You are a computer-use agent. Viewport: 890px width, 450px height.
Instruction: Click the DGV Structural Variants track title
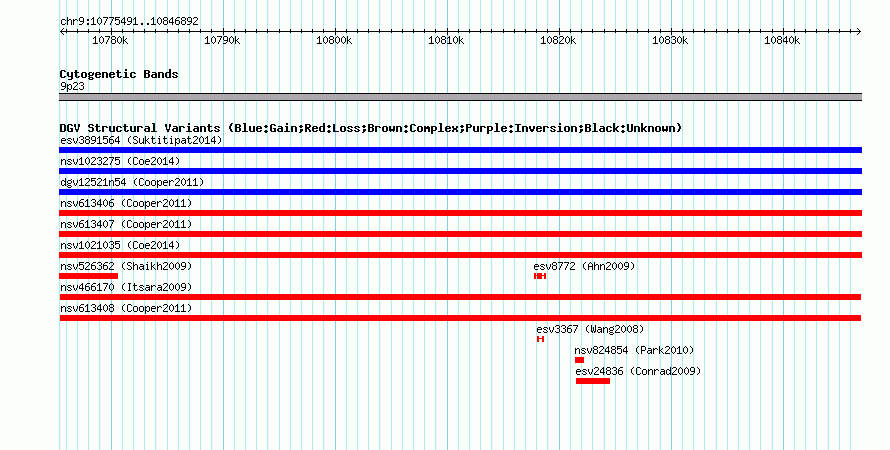click(x=371, y=128)
